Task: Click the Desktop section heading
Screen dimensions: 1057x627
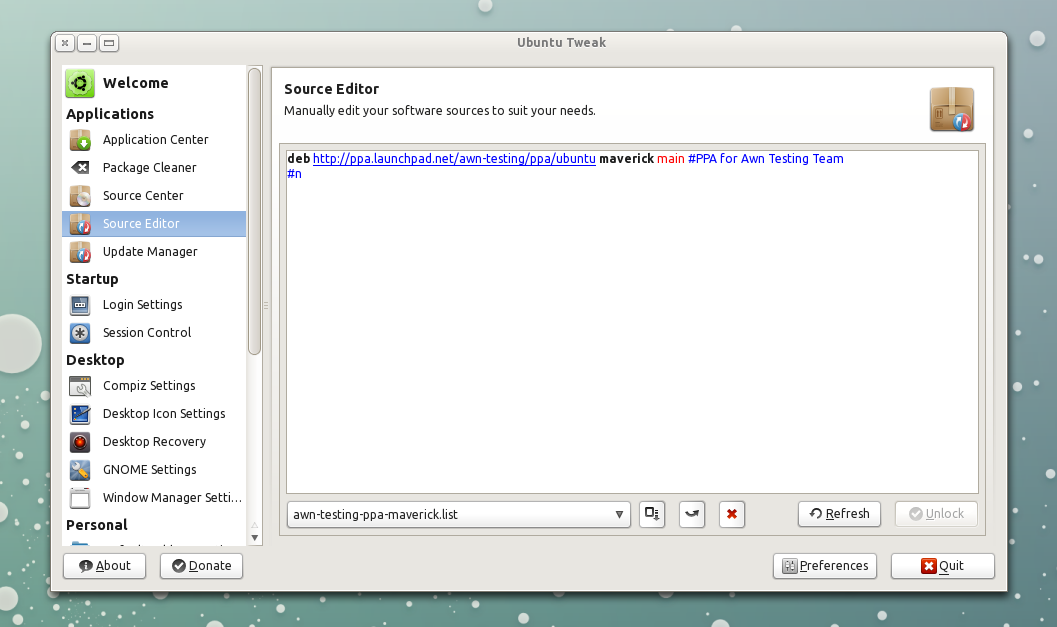Action: (x=95, y=360)
